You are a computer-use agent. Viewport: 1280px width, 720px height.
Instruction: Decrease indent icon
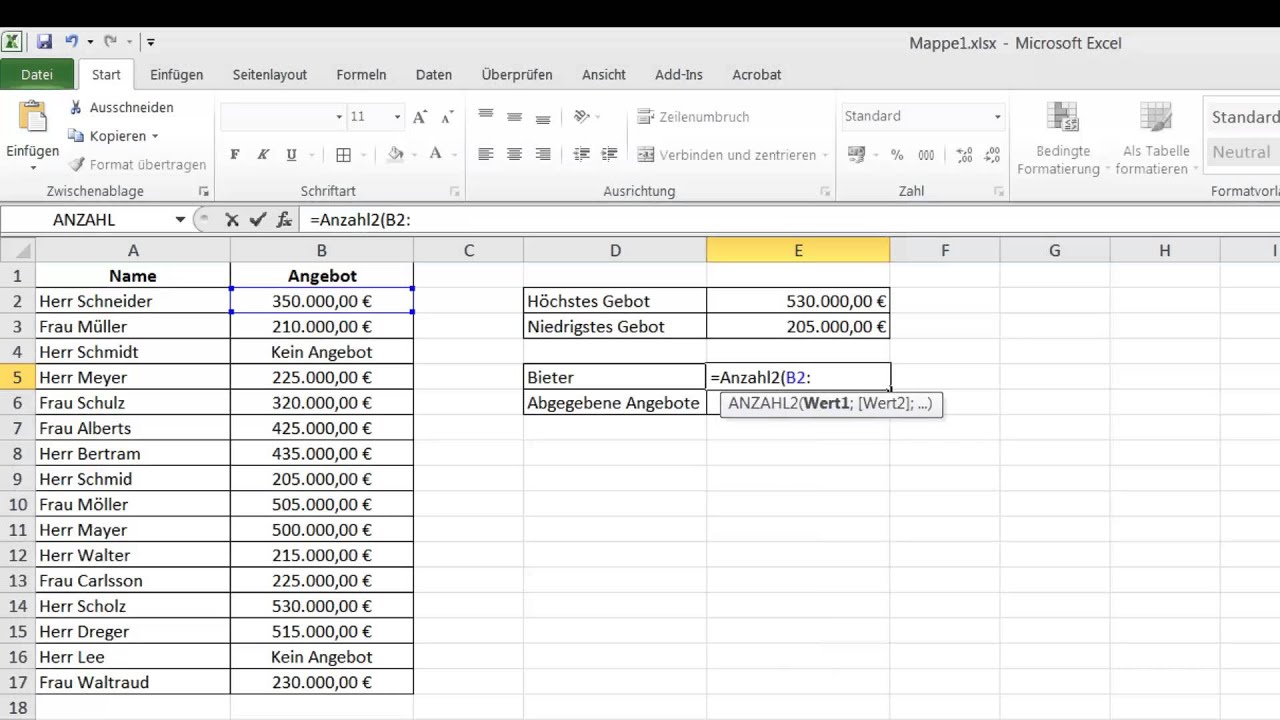click(581, 155)
